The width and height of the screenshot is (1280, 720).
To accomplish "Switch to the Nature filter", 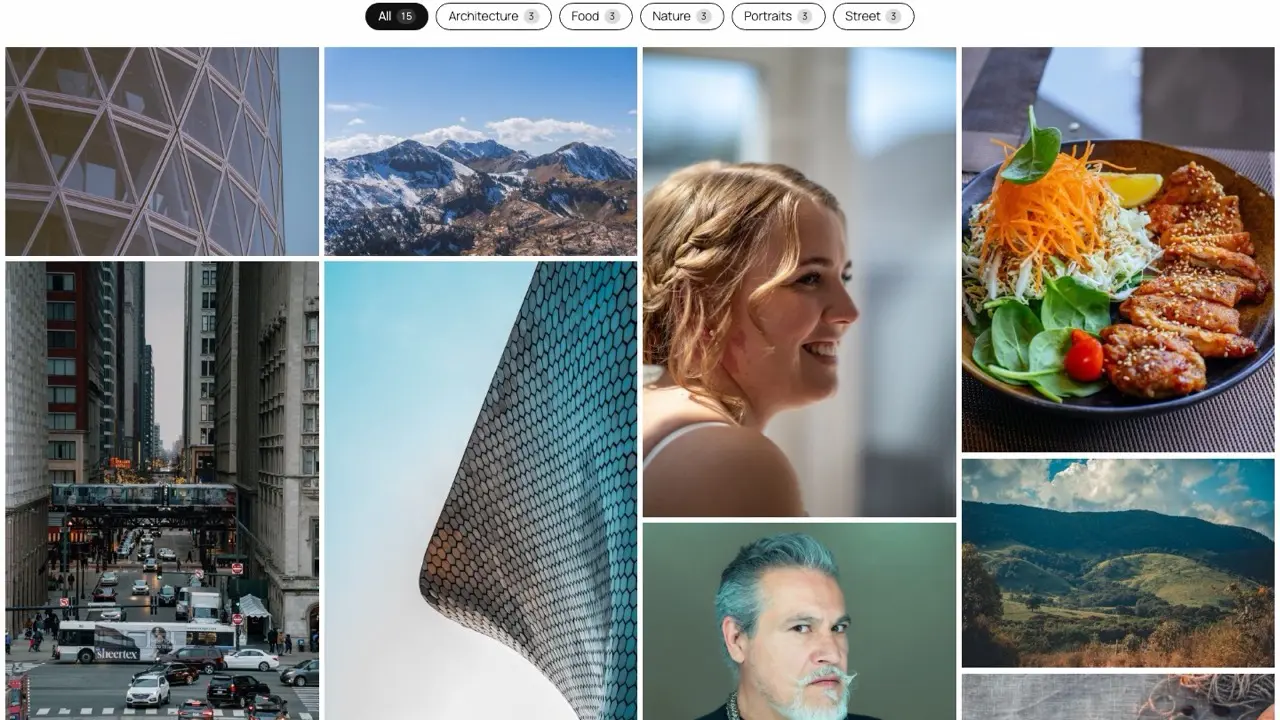I will (x=681, y=16).
